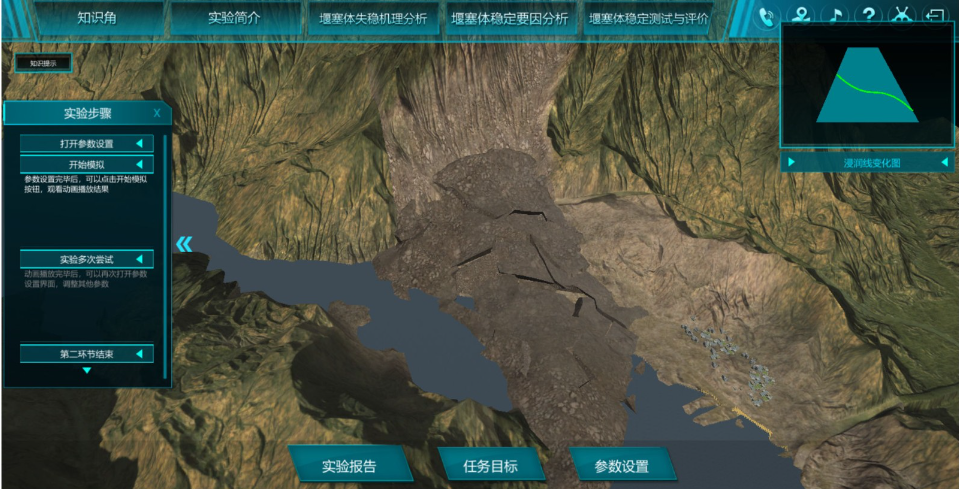Open help via question mark icon

point(868,16)
